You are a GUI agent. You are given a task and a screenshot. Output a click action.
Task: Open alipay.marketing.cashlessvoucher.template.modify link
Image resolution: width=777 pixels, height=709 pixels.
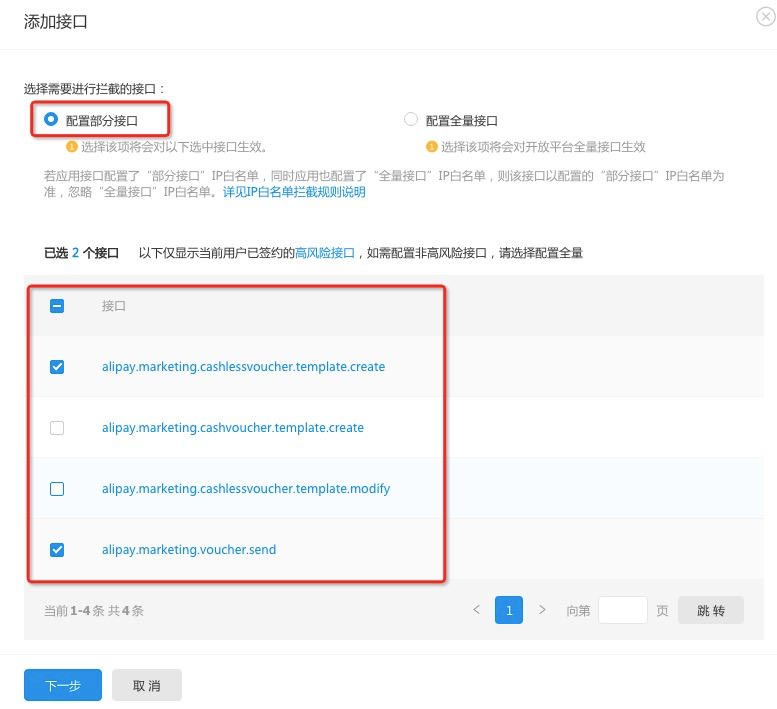pyautogui.click(x=246, y=489)
